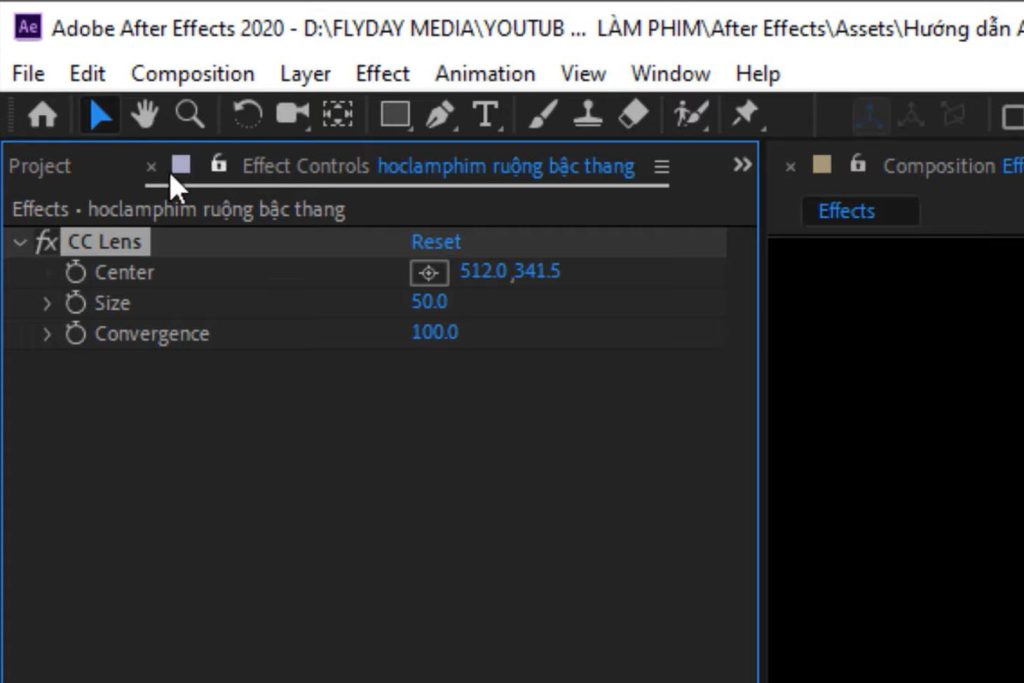Expand the Size property
This screenshot has width=1024, height=683.
pos(47,302)
